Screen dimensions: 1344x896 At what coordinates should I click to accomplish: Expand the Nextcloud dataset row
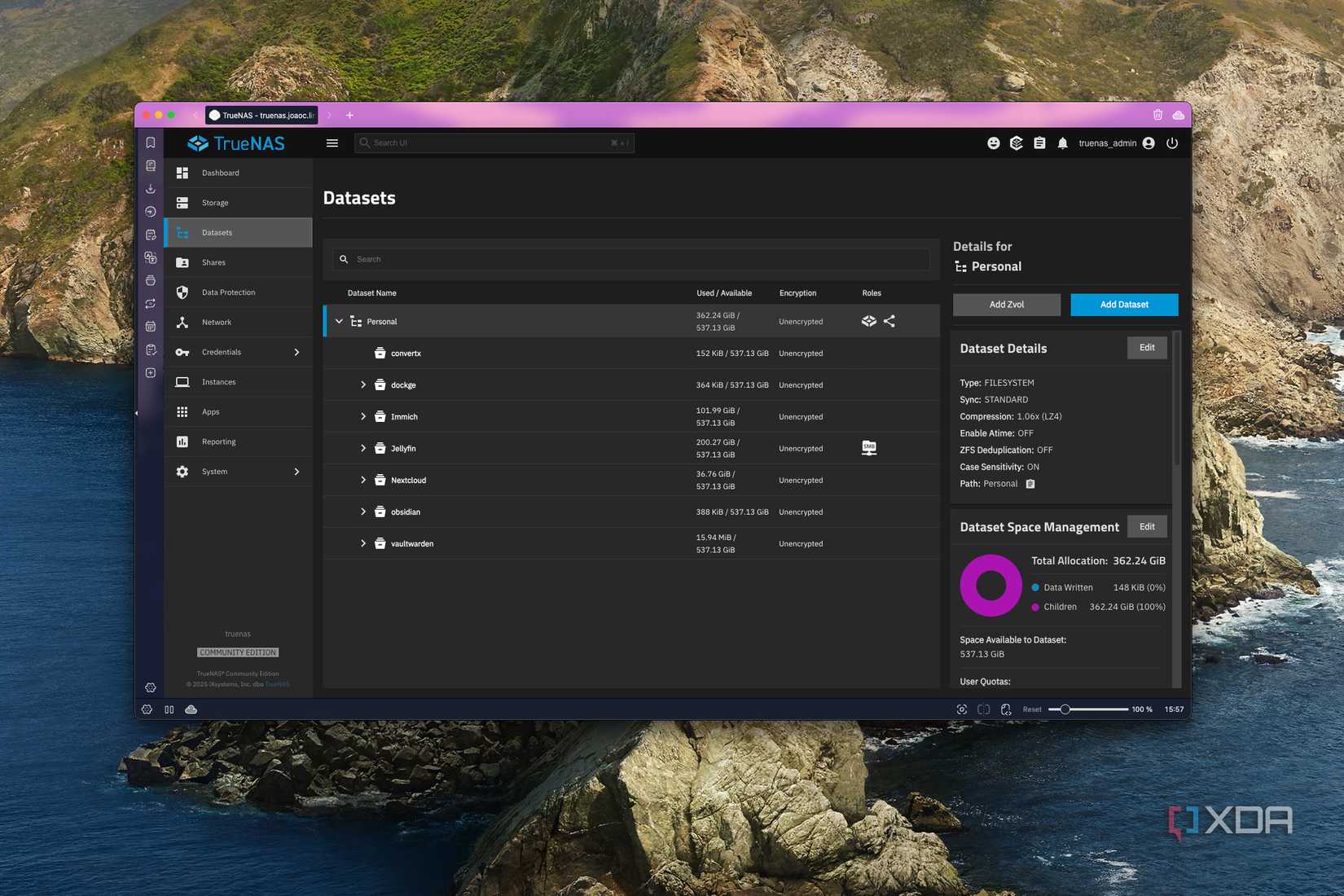(x=363, y=480)
